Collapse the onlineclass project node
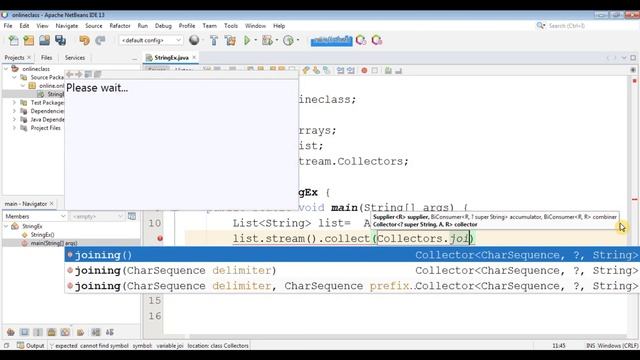The height and width of the screenshot is (360, 640). coord(6,69)
